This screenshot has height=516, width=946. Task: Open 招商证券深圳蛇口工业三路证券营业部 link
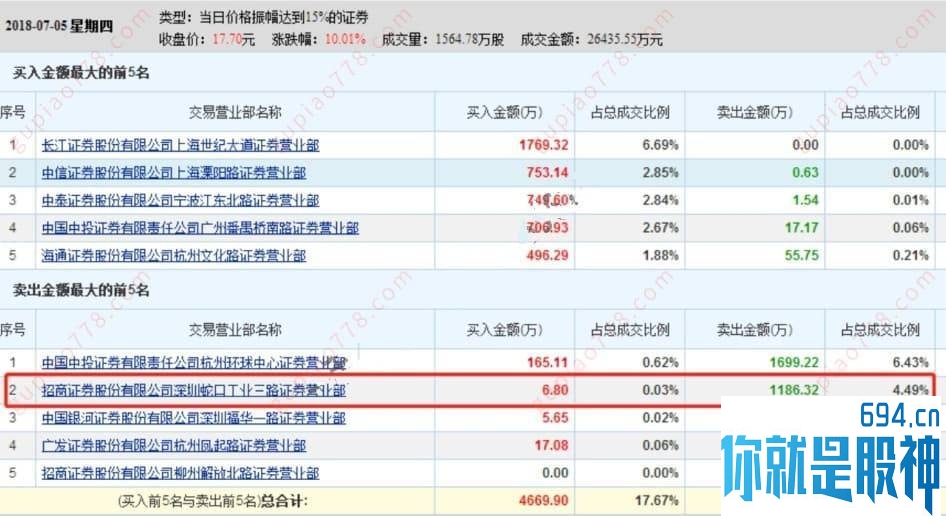(x=194, y=390)
